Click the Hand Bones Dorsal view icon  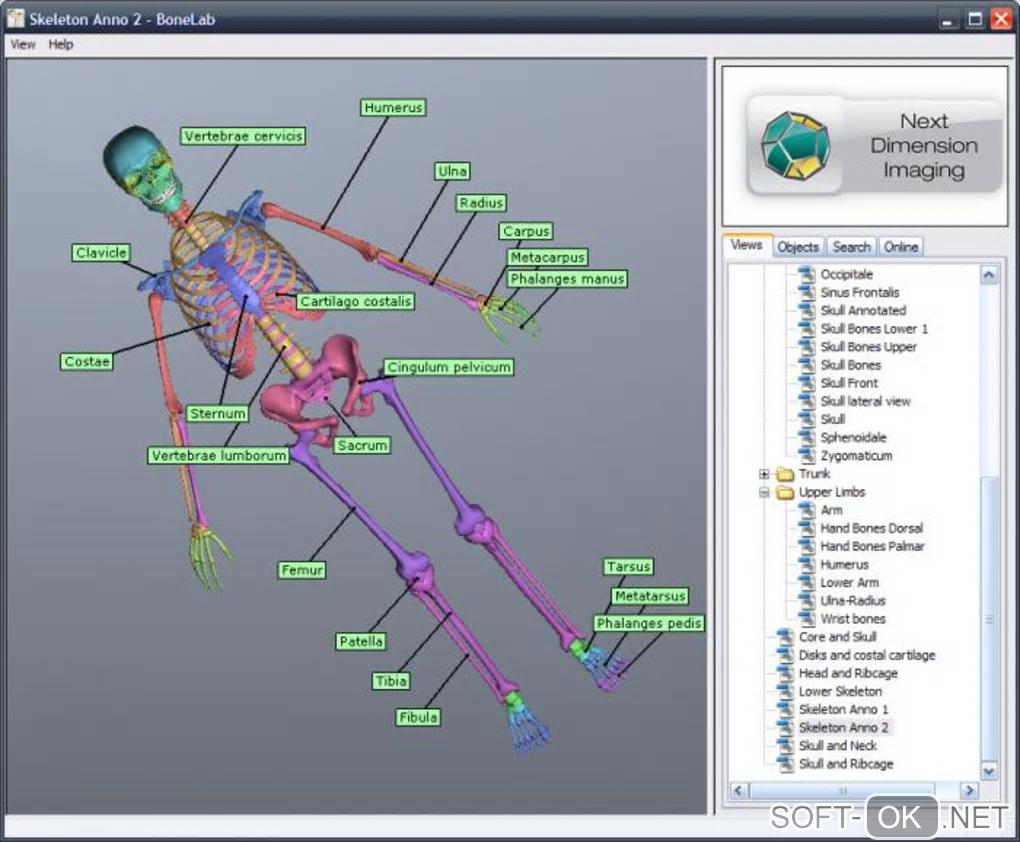(x=807, y=528)
